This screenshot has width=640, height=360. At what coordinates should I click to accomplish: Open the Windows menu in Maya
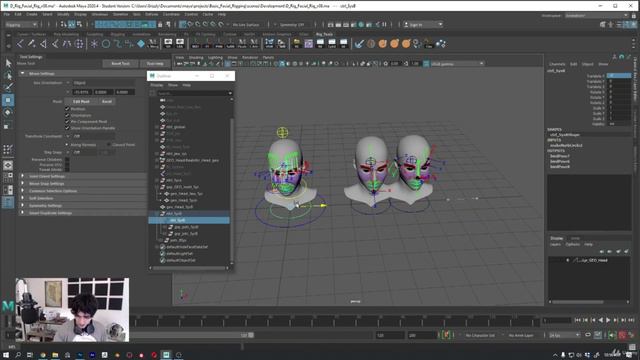click(100, 14)
